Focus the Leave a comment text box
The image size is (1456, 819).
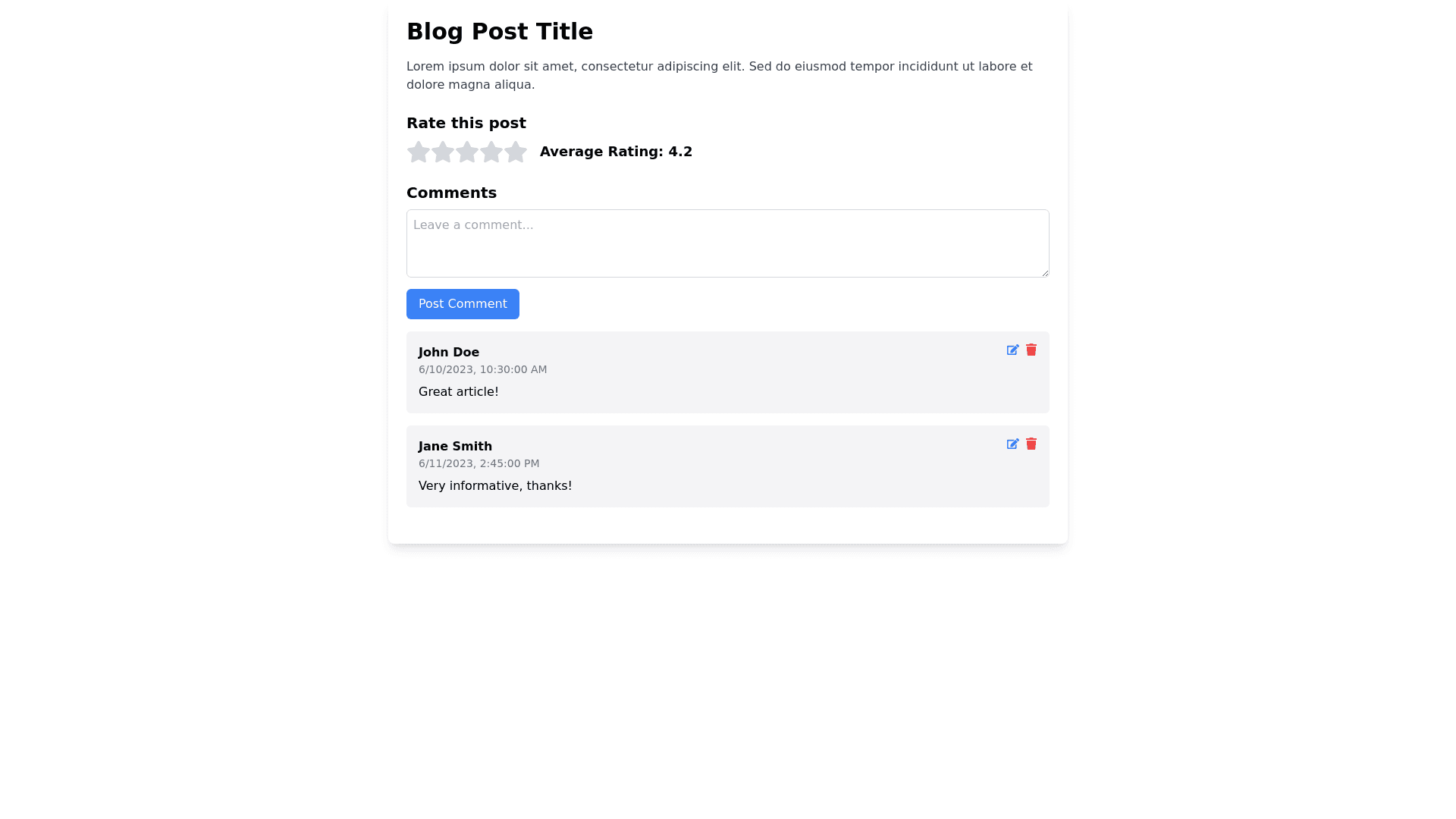coord(726,243)
